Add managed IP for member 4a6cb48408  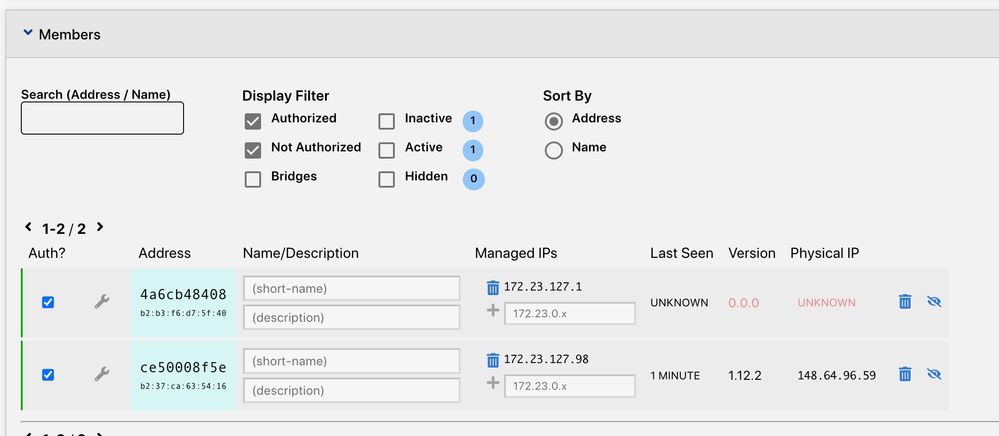pos(492,312)
